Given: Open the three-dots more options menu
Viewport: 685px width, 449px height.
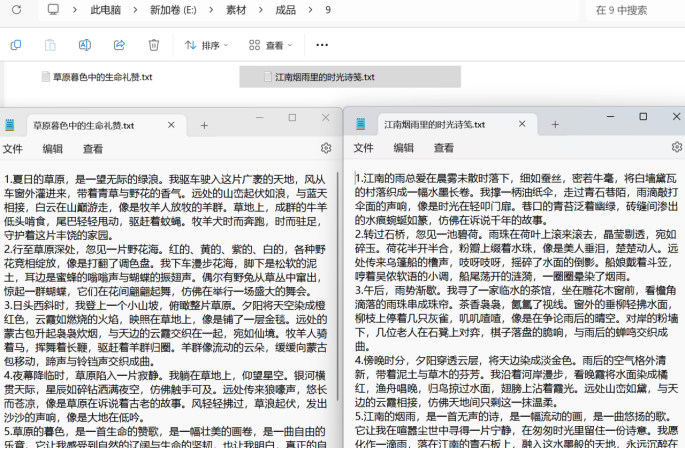Looking at the screenshot, I should (322, 45).
